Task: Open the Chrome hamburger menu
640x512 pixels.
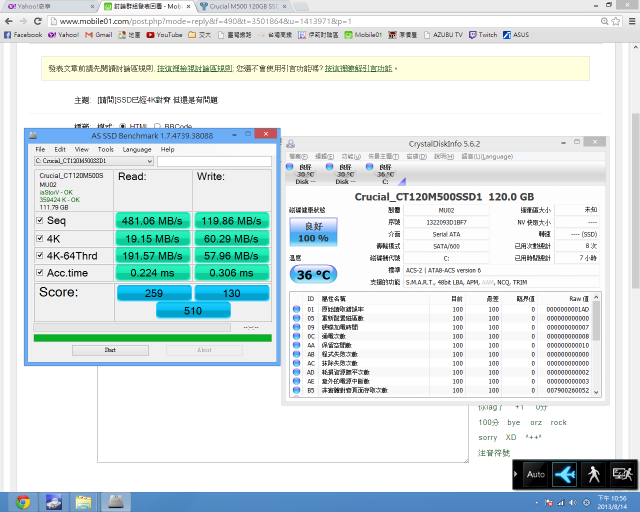Action: [x=632, y=21]
